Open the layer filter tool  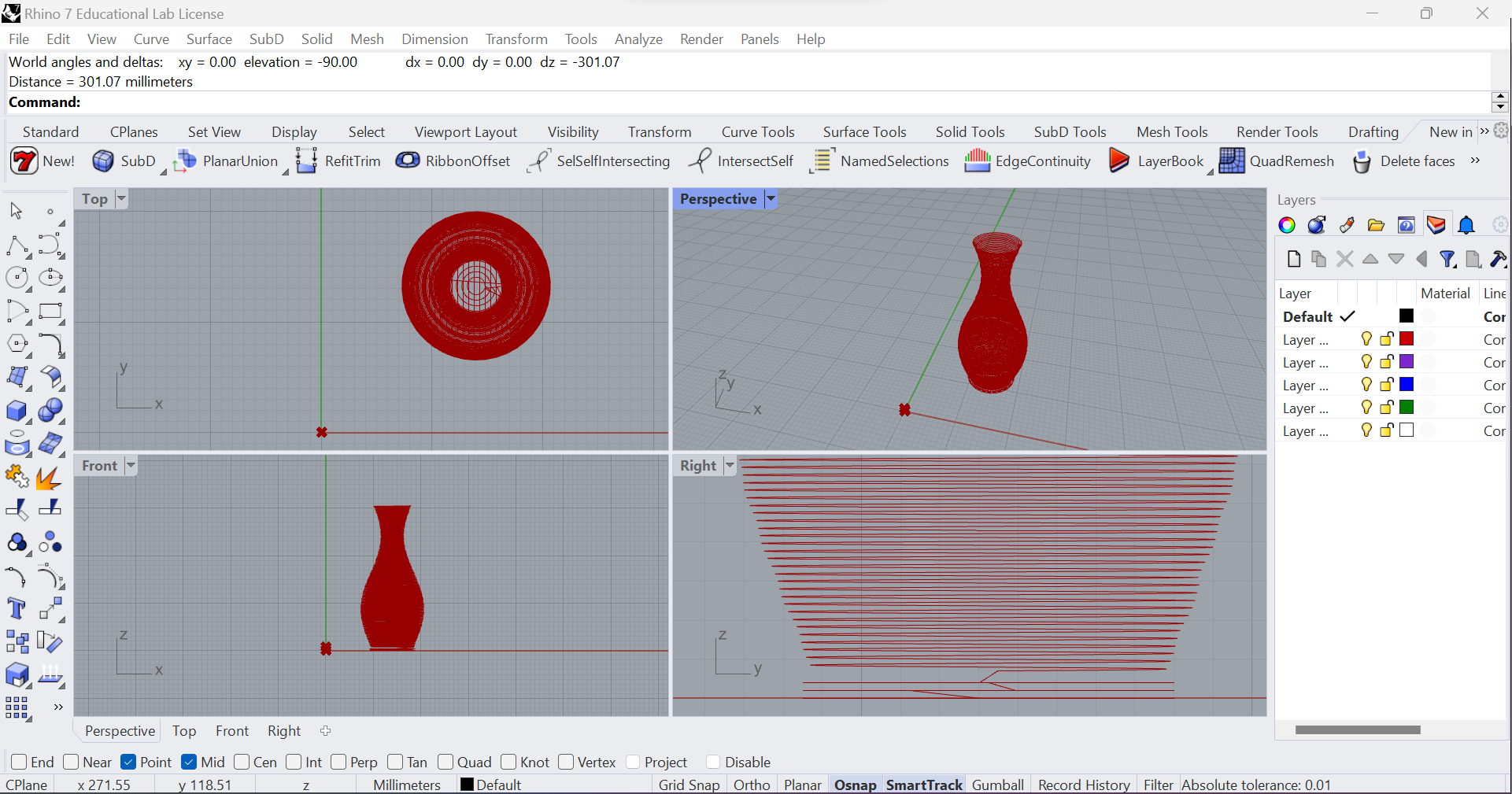[1448, 259]
